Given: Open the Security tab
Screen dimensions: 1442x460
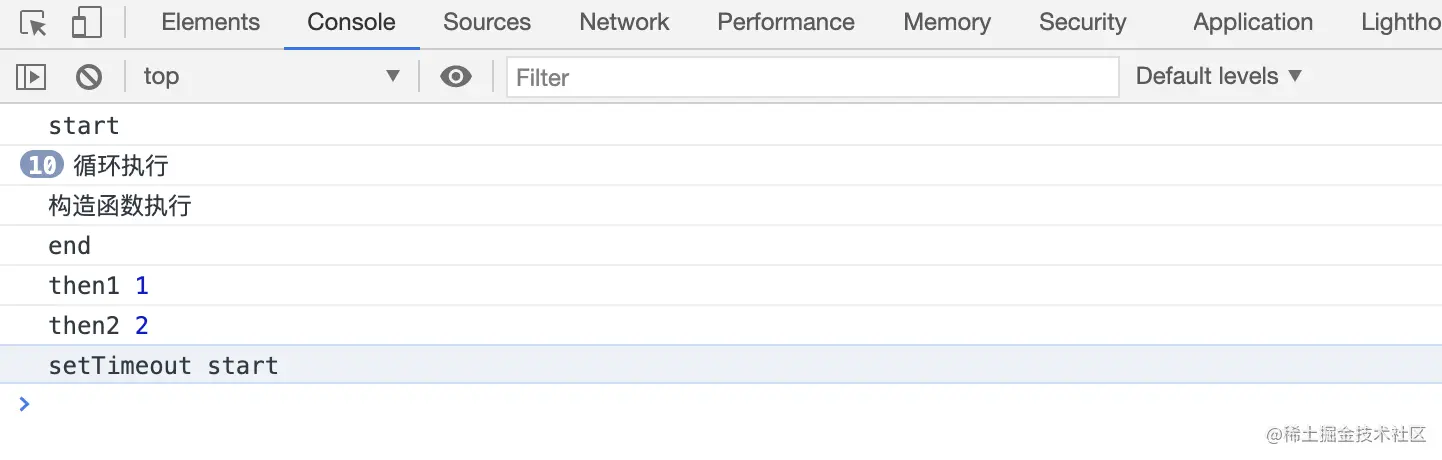Looking at the screenshot, I should click(x=1082, y=22).
